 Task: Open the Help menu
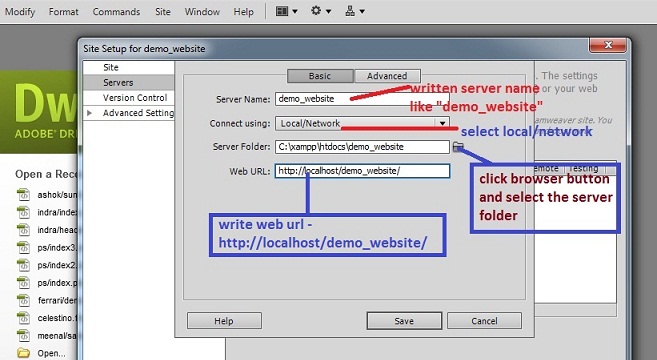click(243, 12)
